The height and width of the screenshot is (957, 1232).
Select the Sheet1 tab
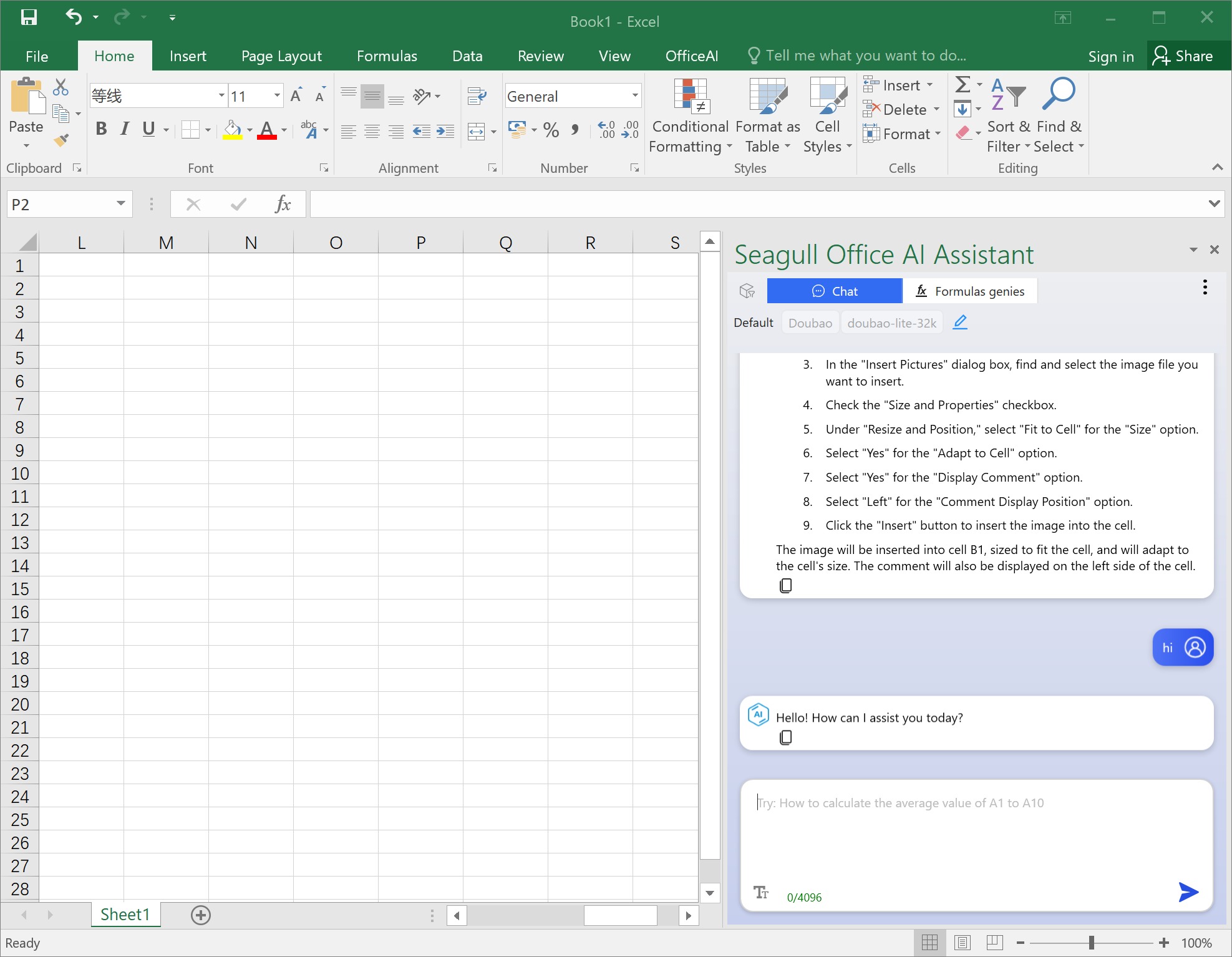tap(125, 915)
